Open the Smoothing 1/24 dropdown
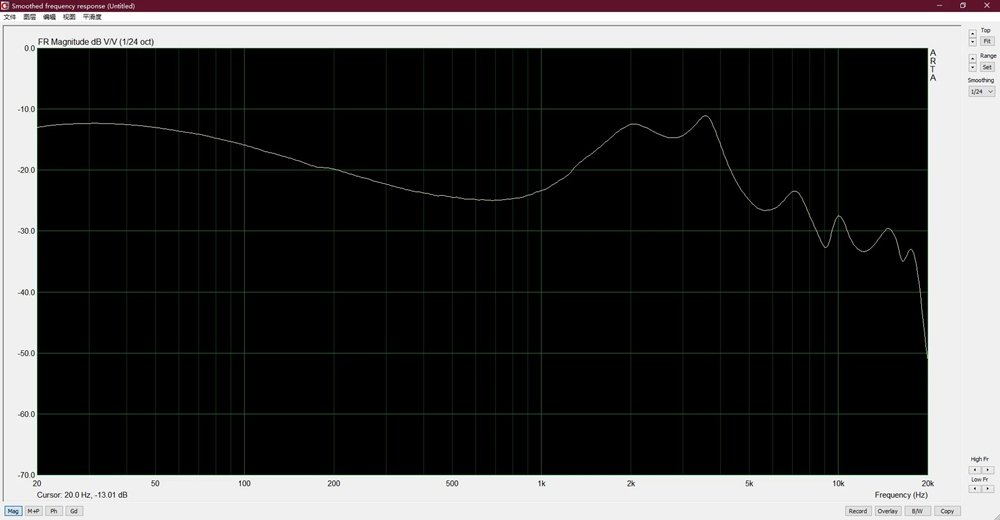Image resolution: width=1000 pixels, height=520 pixels. pyautogui.click(x=982, y=92)
